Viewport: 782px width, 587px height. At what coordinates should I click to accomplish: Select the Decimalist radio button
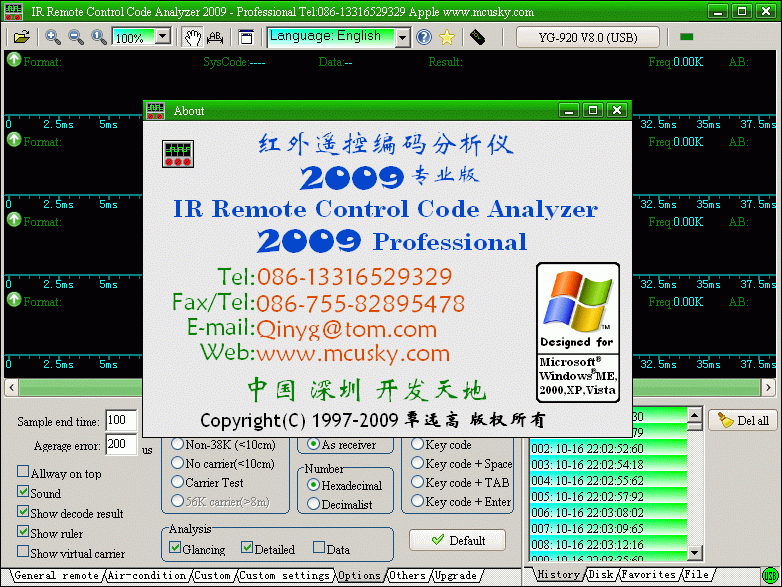tap(313, 505)
